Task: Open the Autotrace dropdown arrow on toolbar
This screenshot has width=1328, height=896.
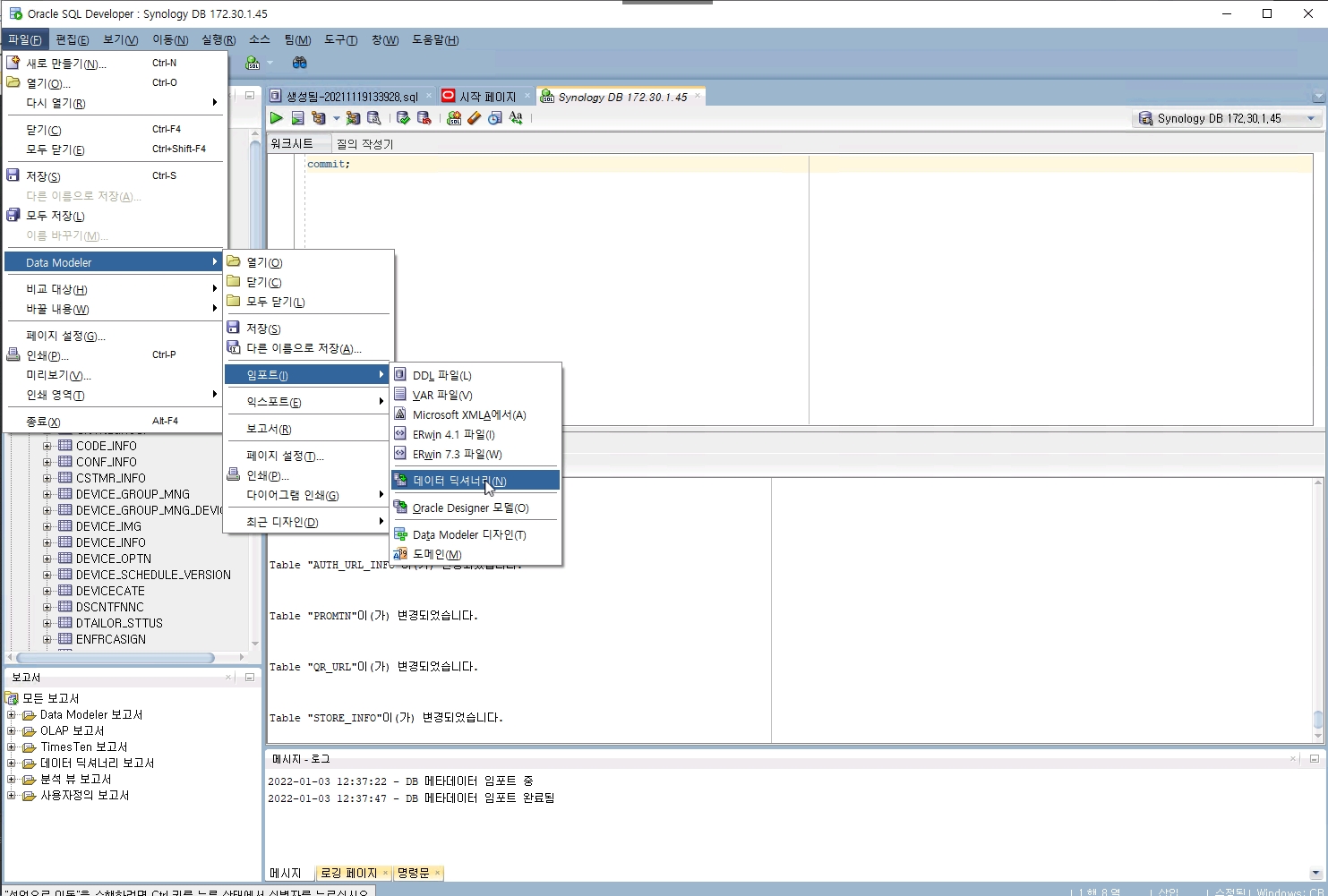Action: 337,118
